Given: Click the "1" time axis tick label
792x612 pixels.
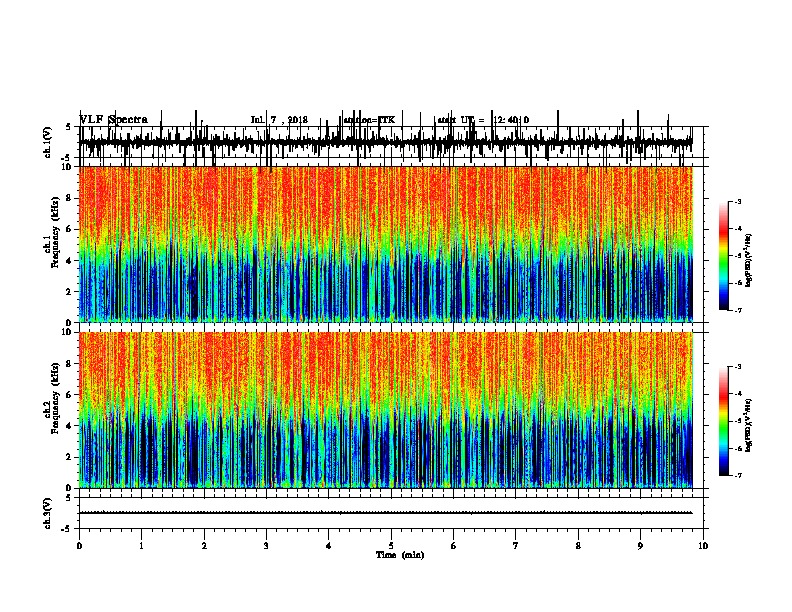Looking at the screenshot, I should point(141,546).
